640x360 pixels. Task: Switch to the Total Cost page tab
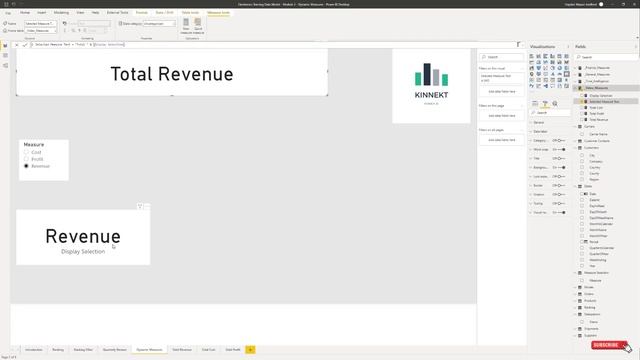(209, 350)
